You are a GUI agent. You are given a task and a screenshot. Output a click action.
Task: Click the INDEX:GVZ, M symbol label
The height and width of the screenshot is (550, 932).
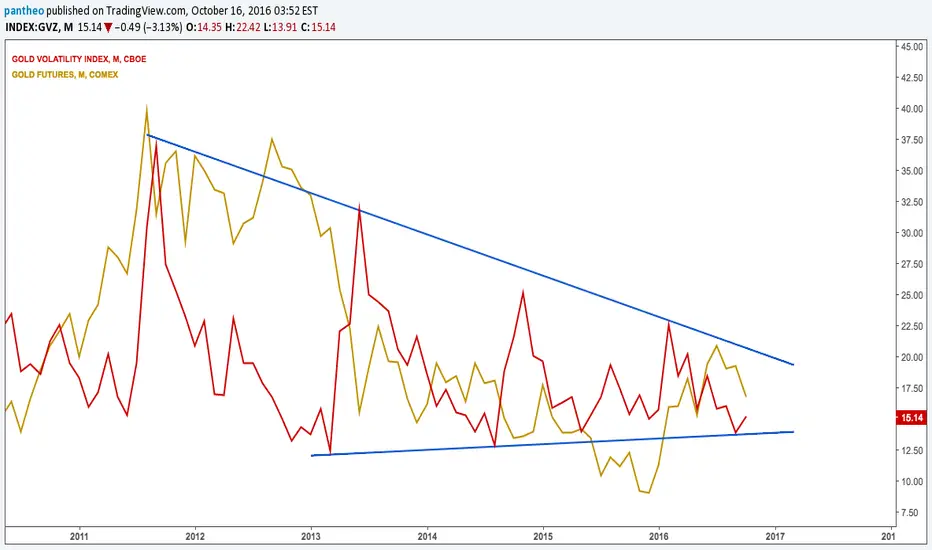[x=39, y=27]
